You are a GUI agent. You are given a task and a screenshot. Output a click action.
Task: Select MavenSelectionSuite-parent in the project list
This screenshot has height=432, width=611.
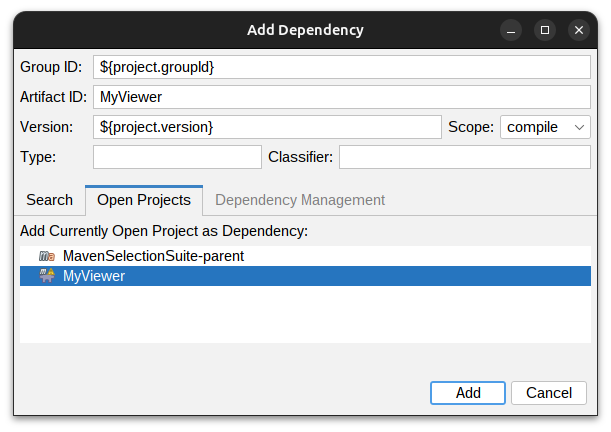coord(153,256)
